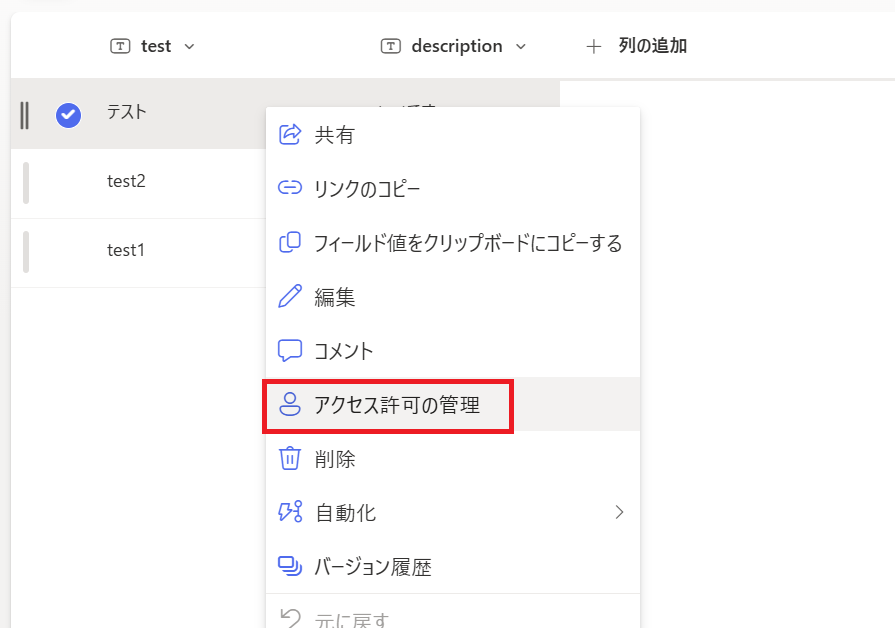The height and width of the screenshot is (628, 895).
Task: Click the version history icon beside バージョン履歴
Action: (x=289, y=567)
